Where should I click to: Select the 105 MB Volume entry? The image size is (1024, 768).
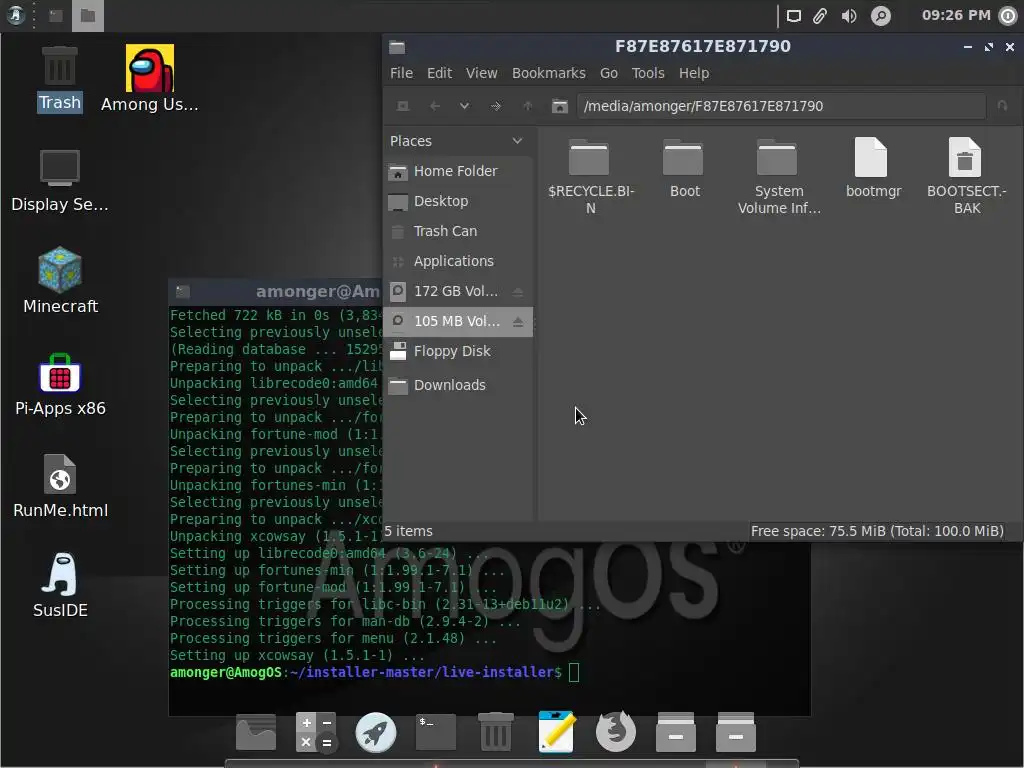click(446, 321)
